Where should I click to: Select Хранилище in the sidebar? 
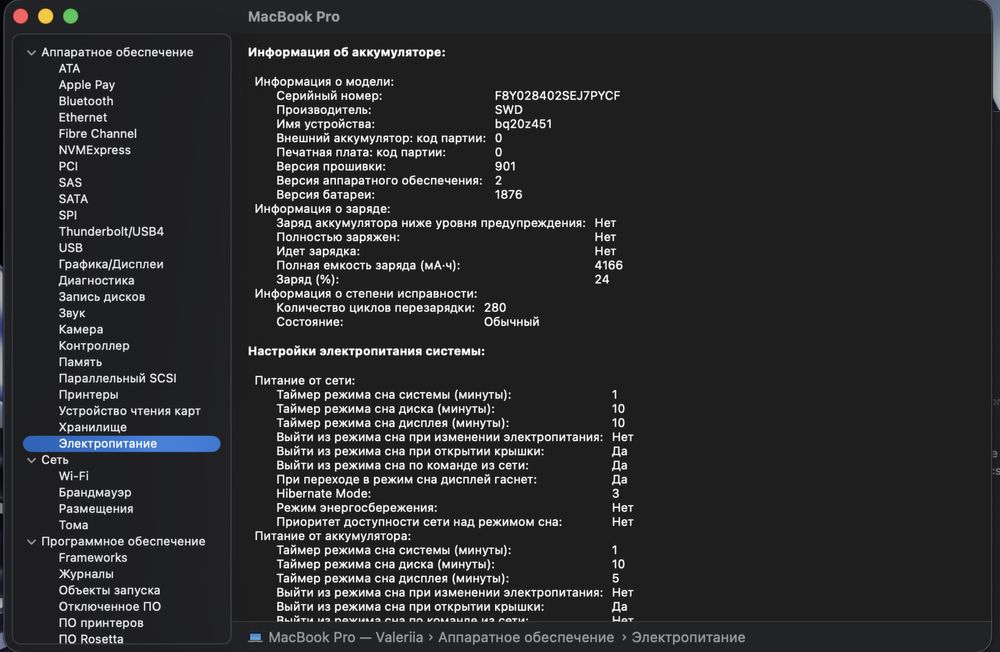tap(92, 427)
